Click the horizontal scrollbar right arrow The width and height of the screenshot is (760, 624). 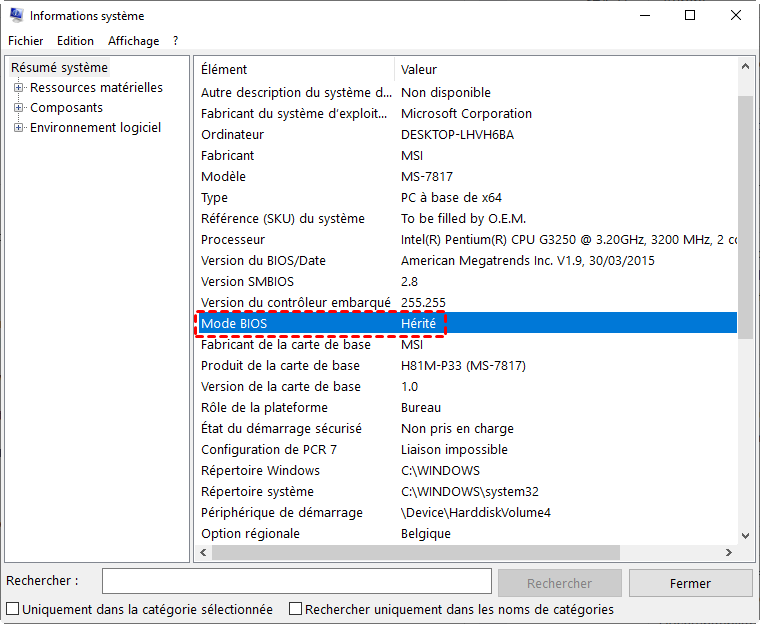click(x=728, y=553)
